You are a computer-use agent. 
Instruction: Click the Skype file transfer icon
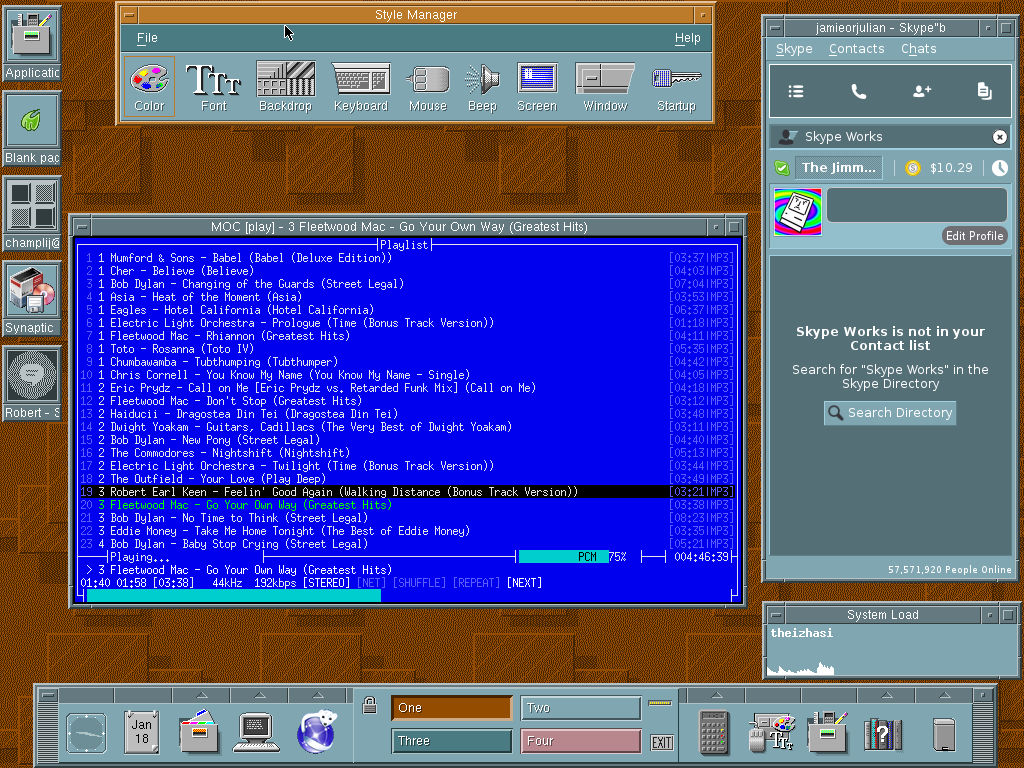[984, 91]
